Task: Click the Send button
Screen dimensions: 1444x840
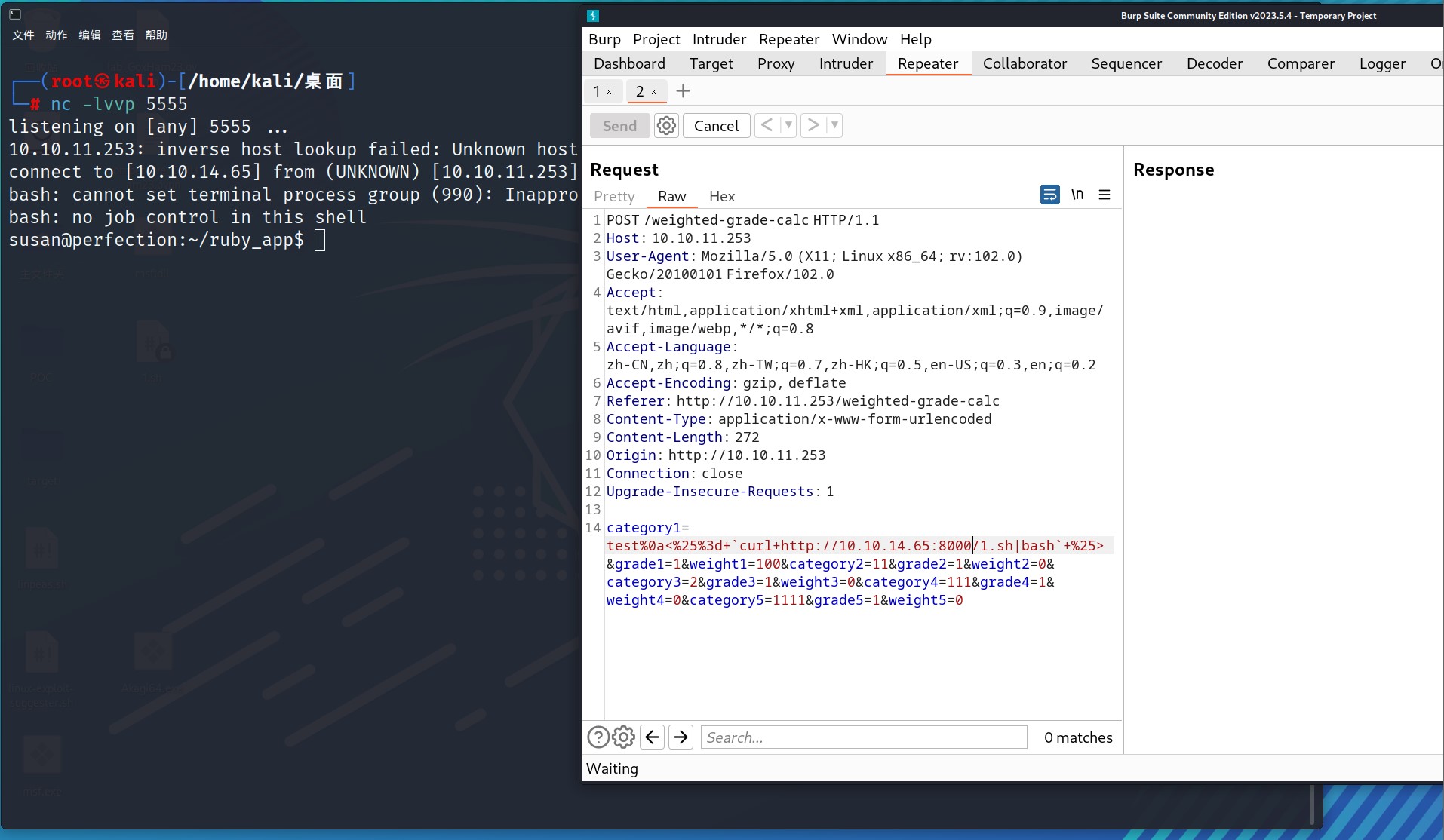Action: coord(619,126)
